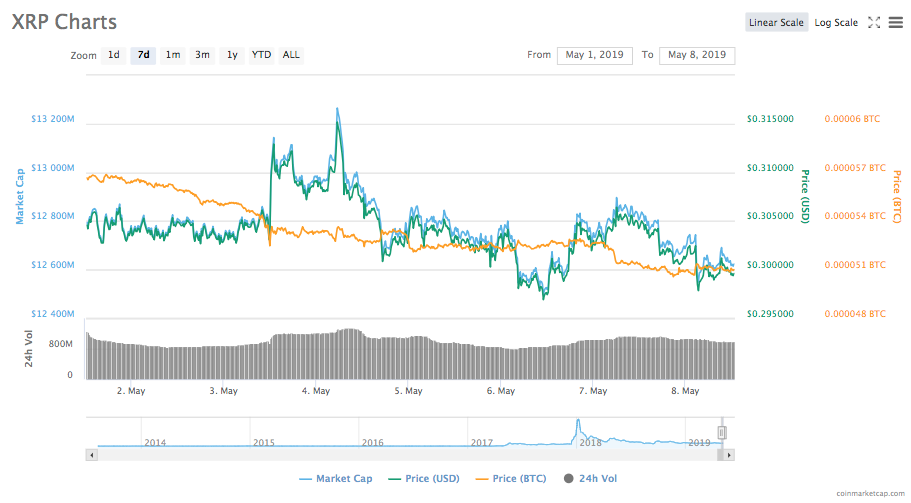Click the '$0.300000' price axis label

[x=770, y=265]
